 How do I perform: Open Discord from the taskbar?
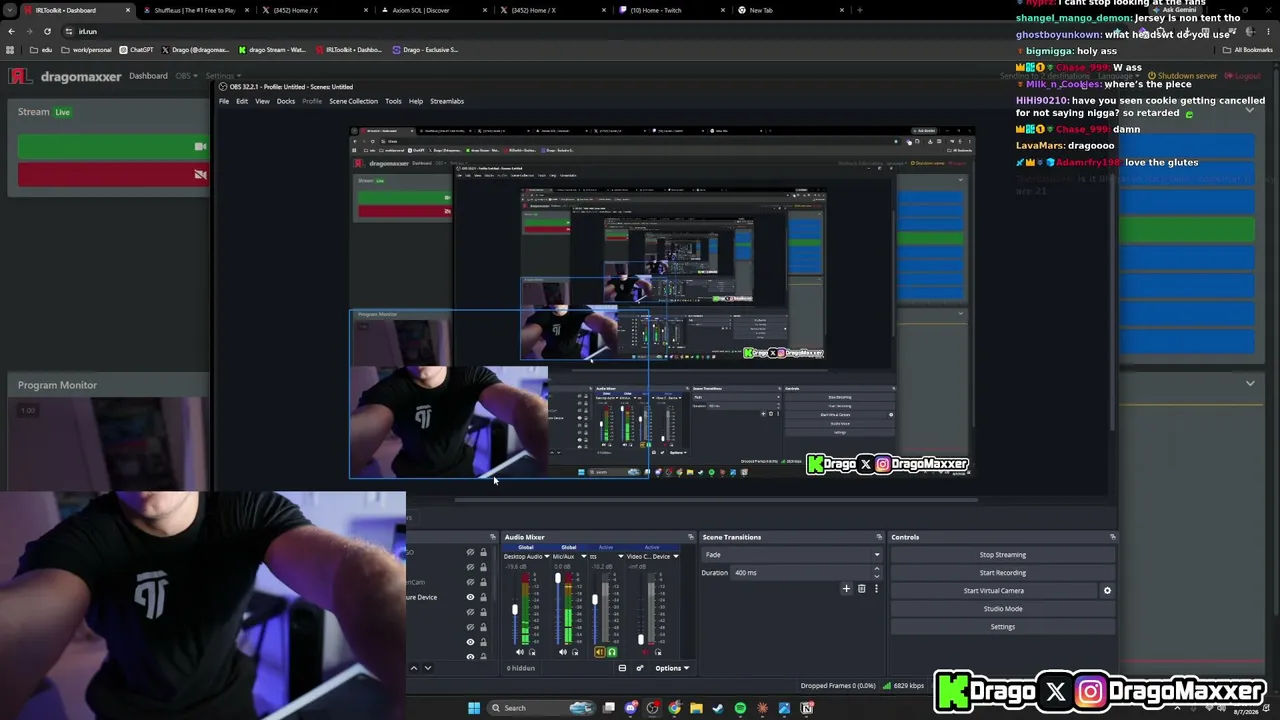(x=631, y=708)
